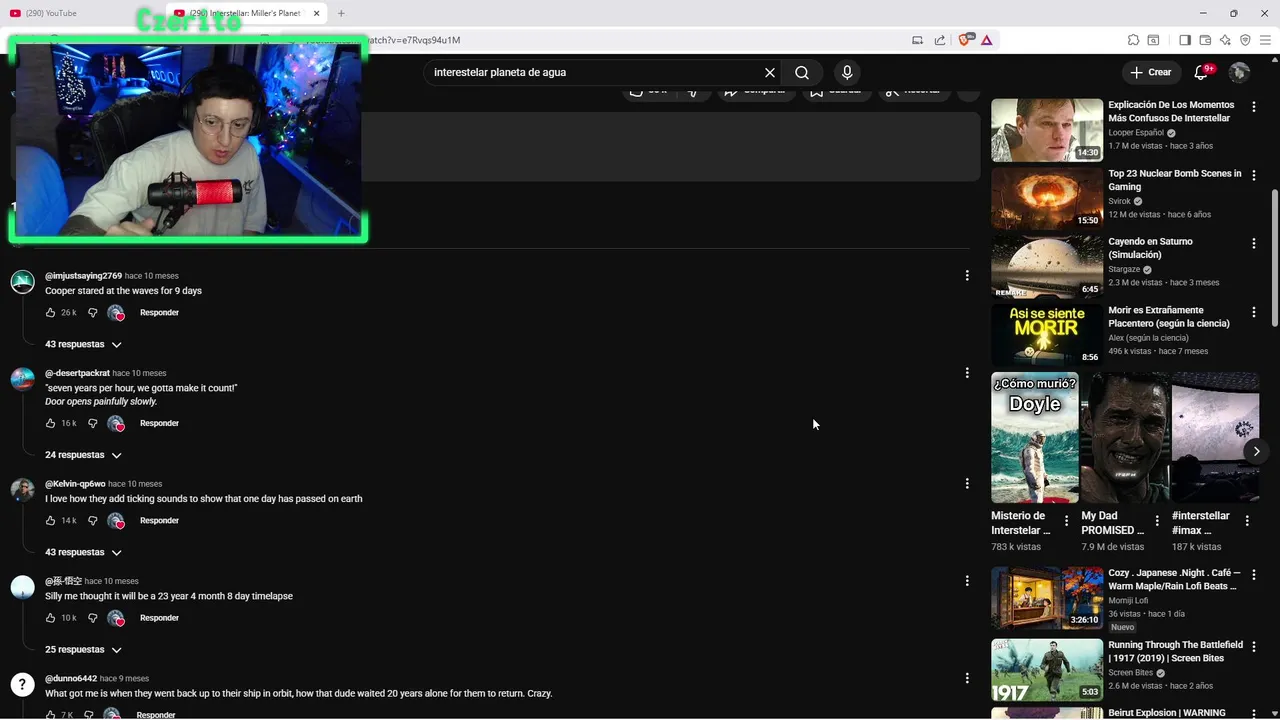Open 'Explicación De Los Momentos Más Confusos' thumbnail

pyautogui.click(x=1047, y=130)
